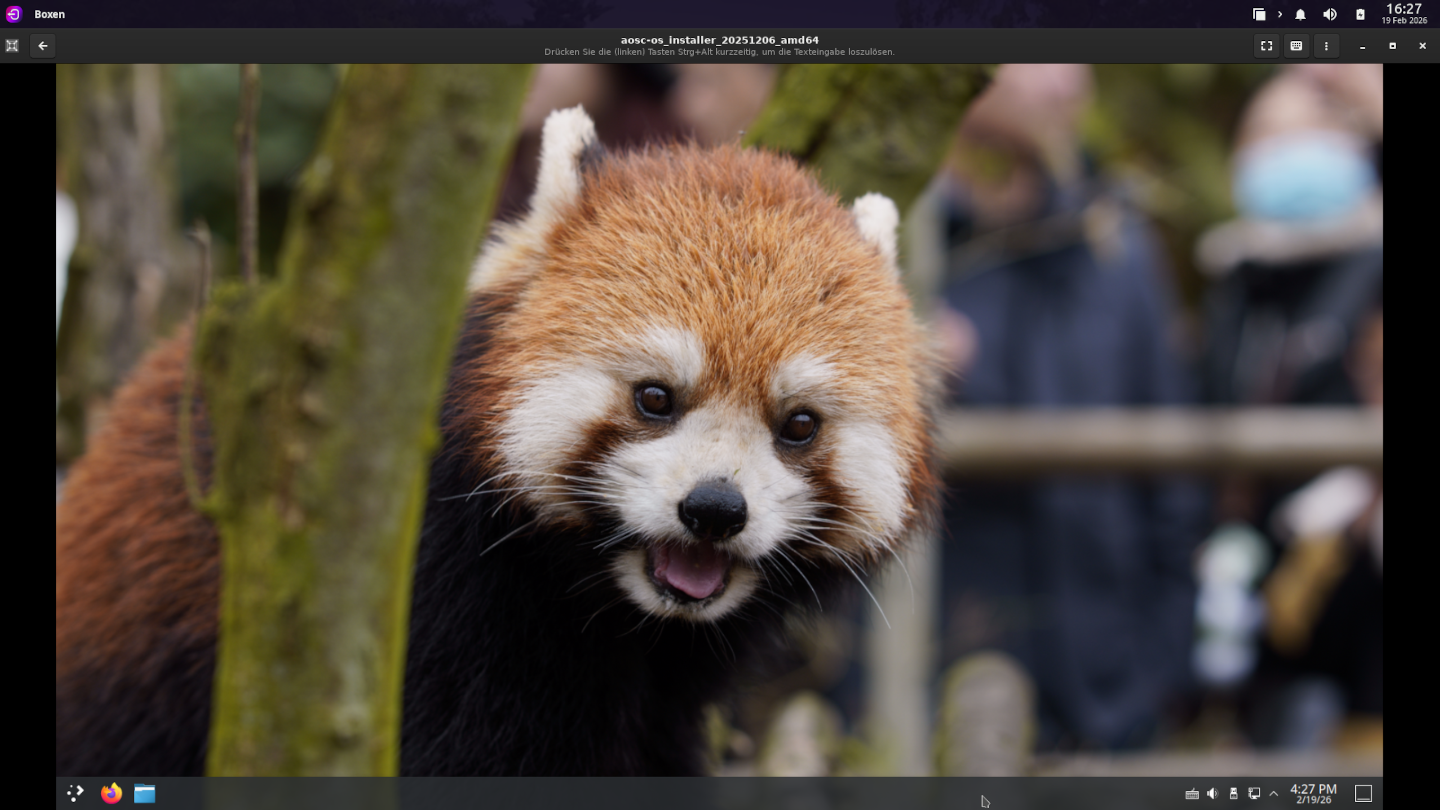This screenshot has width=1440, height=810.
Task: Toggle show desktop in guest taskbar
Action: coord(1363,793)
